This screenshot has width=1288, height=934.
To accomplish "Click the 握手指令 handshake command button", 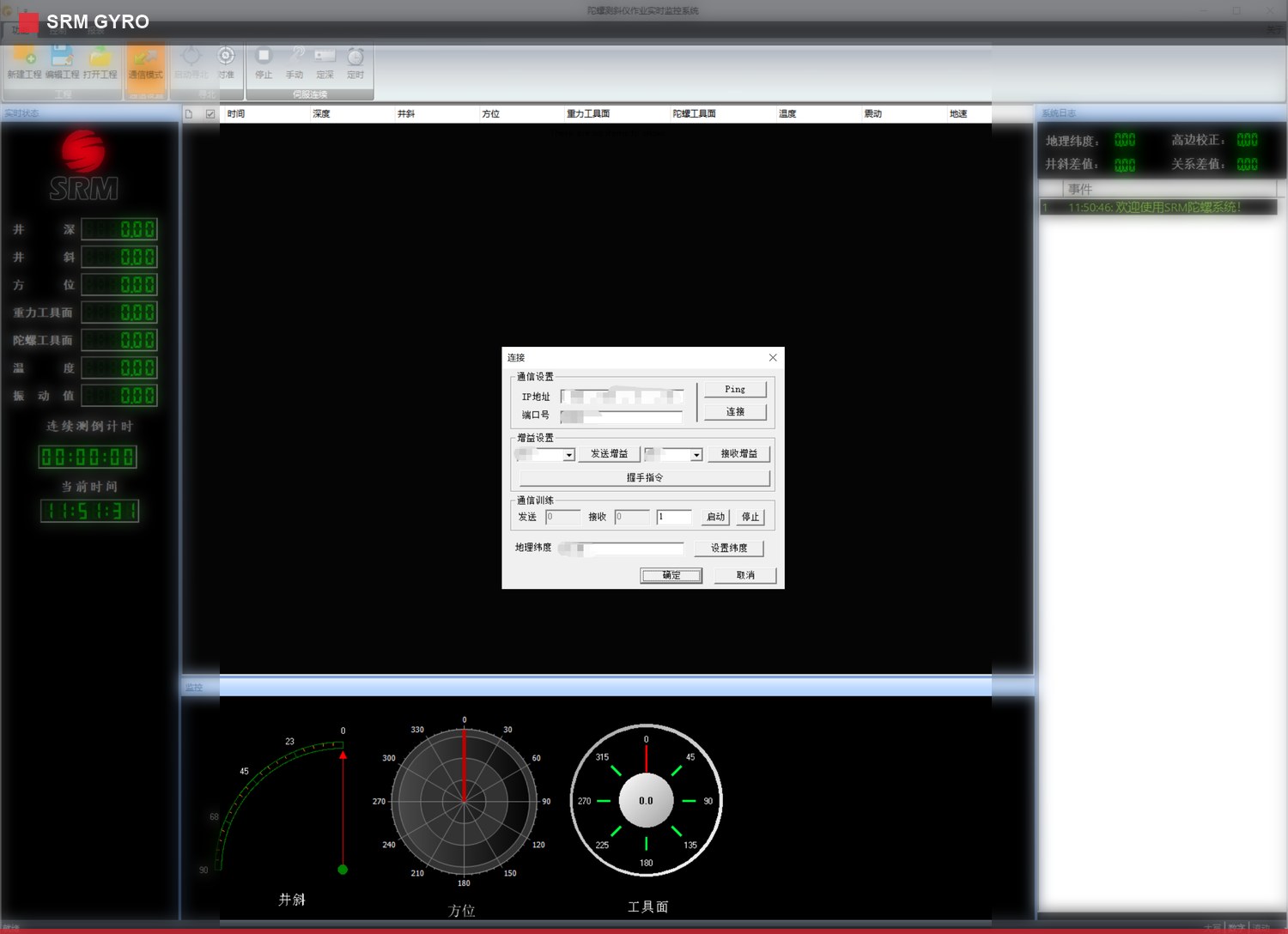I will coord(644,477).
